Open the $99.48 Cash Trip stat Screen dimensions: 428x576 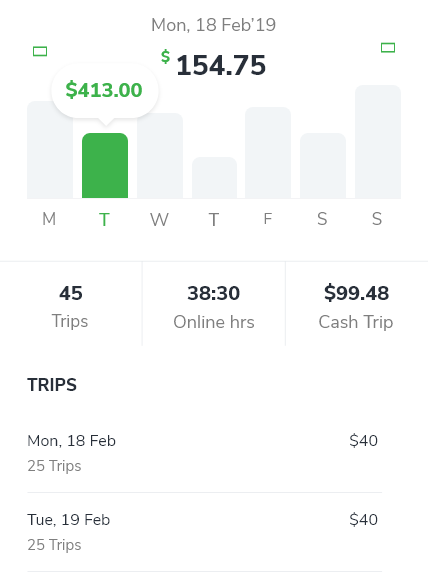click(x=356, y=304)
